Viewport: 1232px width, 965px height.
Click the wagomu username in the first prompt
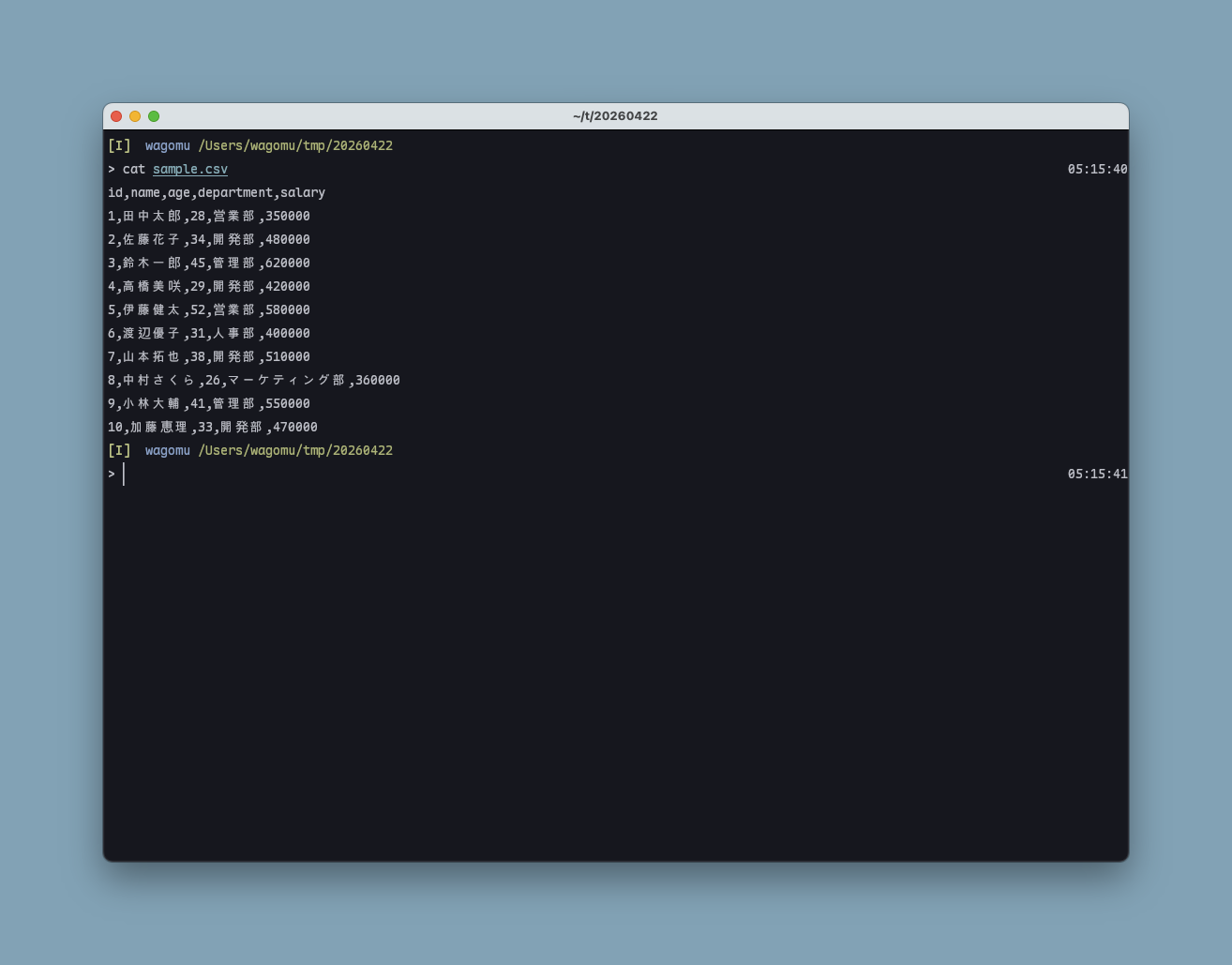[x=167, y=146]
